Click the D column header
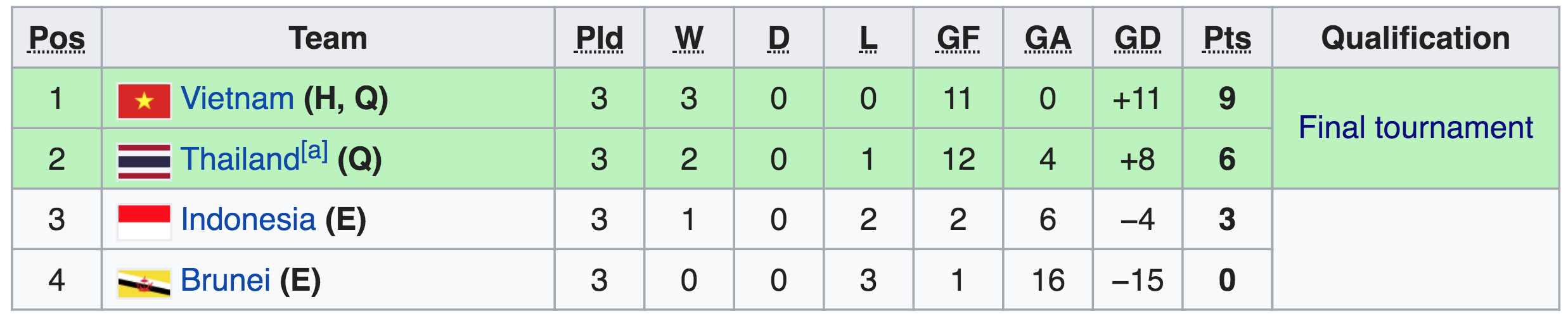 coord(779,39)
